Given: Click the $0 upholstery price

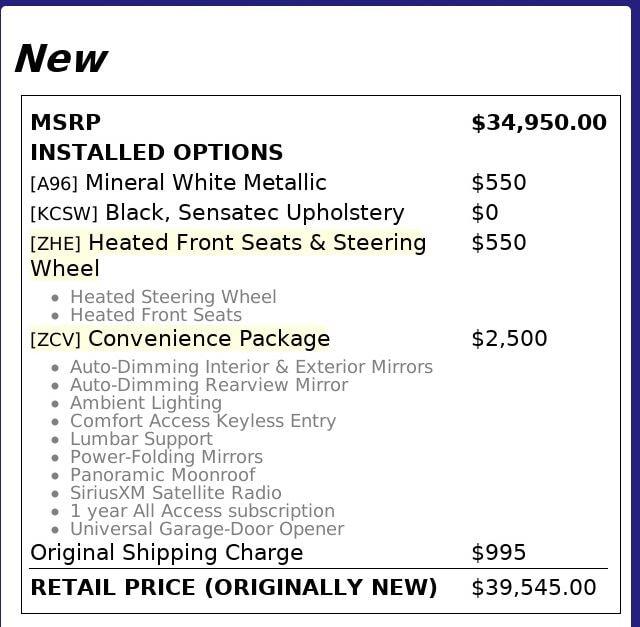Looking at the screenshot, I should coord(484,212).
